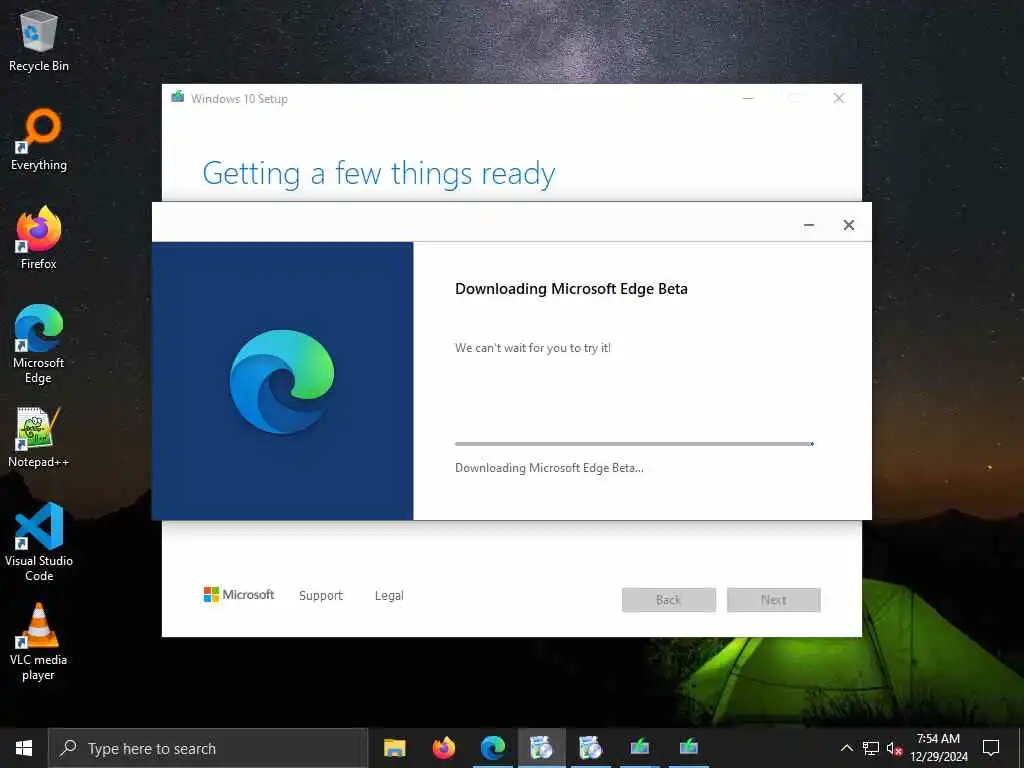Switch to second Windows 10 Setup taskbar icon

[x=688, y=748]
